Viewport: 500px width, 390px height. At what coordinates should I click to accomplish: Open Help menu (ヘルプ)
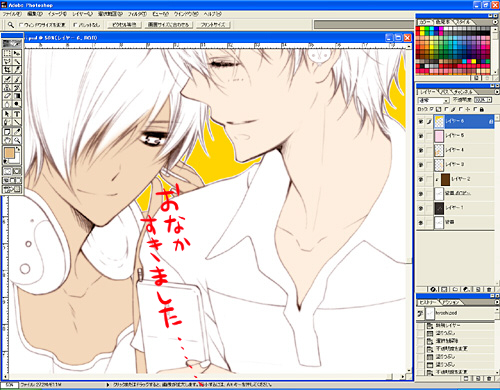212,14
